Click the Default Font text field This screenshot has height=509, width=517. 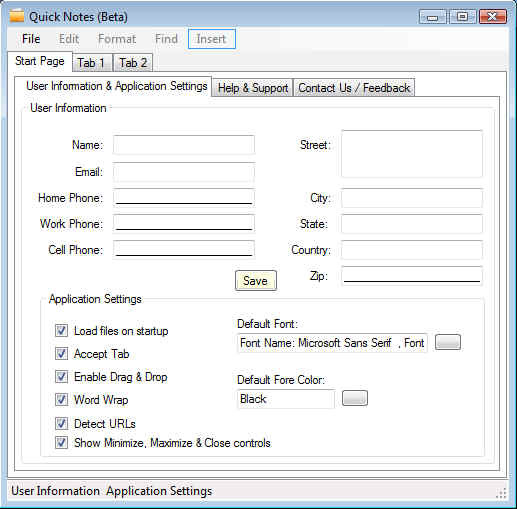coord(332,343)
